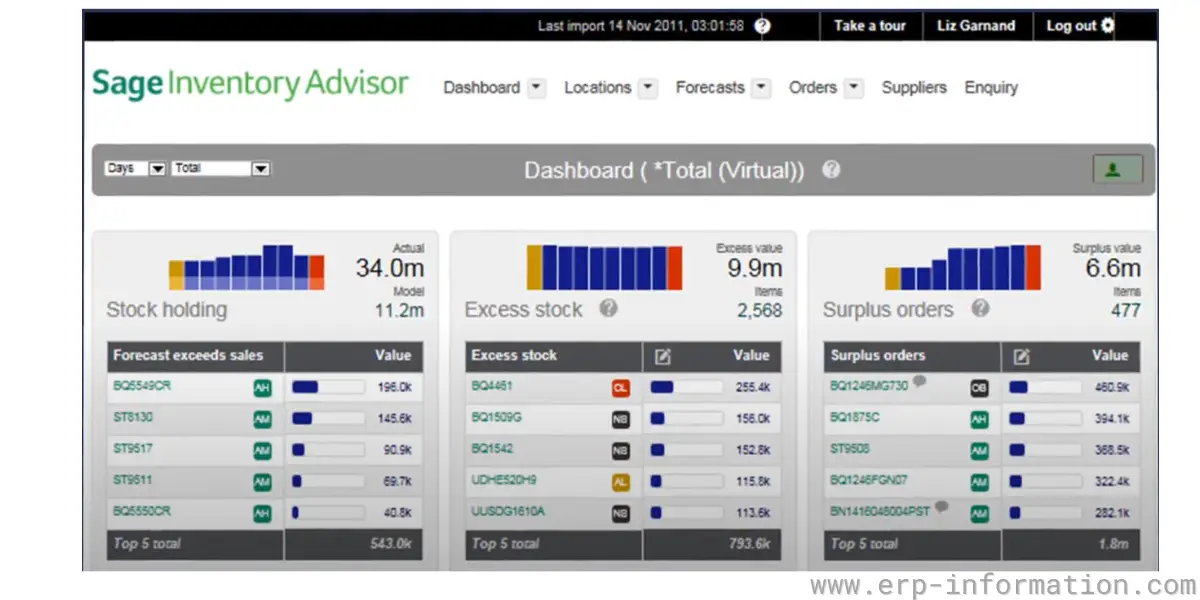Click Take a tour
Screen dimensions: 1200x600
click(870, 26)
